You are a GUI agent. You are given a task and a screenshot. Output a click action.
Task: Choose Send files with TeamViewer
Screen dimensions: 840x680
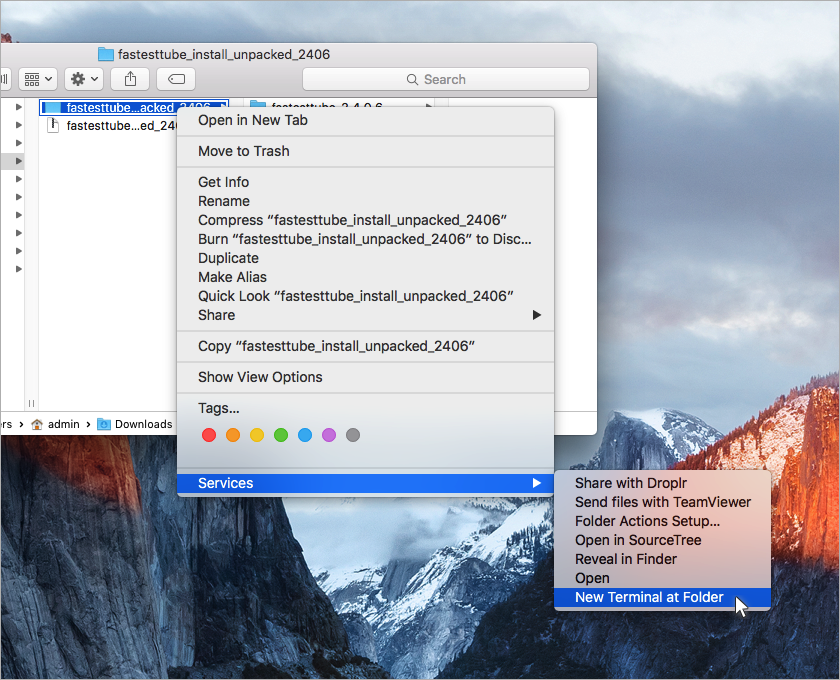coord(663,502)
